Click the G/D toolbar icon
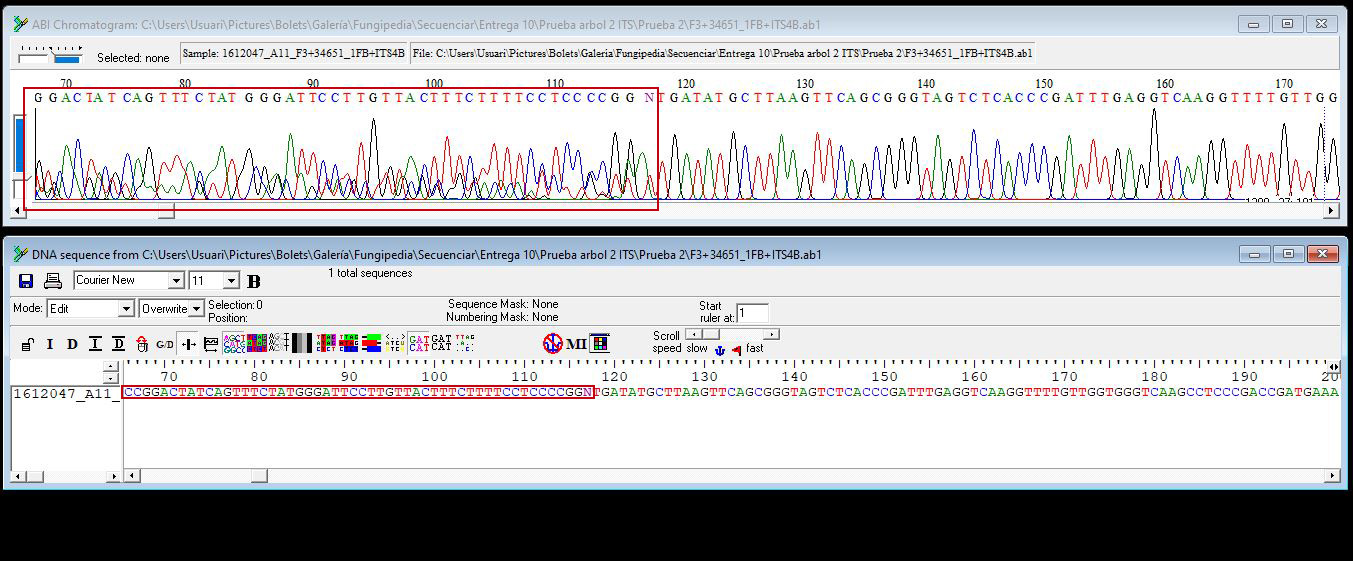Viewport: 1353px width, 561px height. [165, 344]
